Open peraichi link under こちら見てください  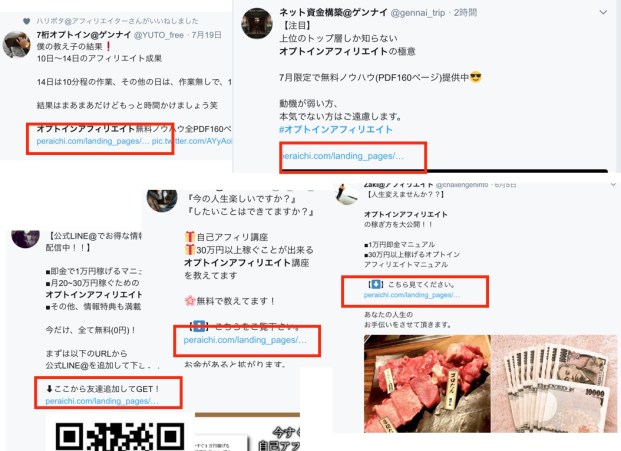click(x=412, y=295)
